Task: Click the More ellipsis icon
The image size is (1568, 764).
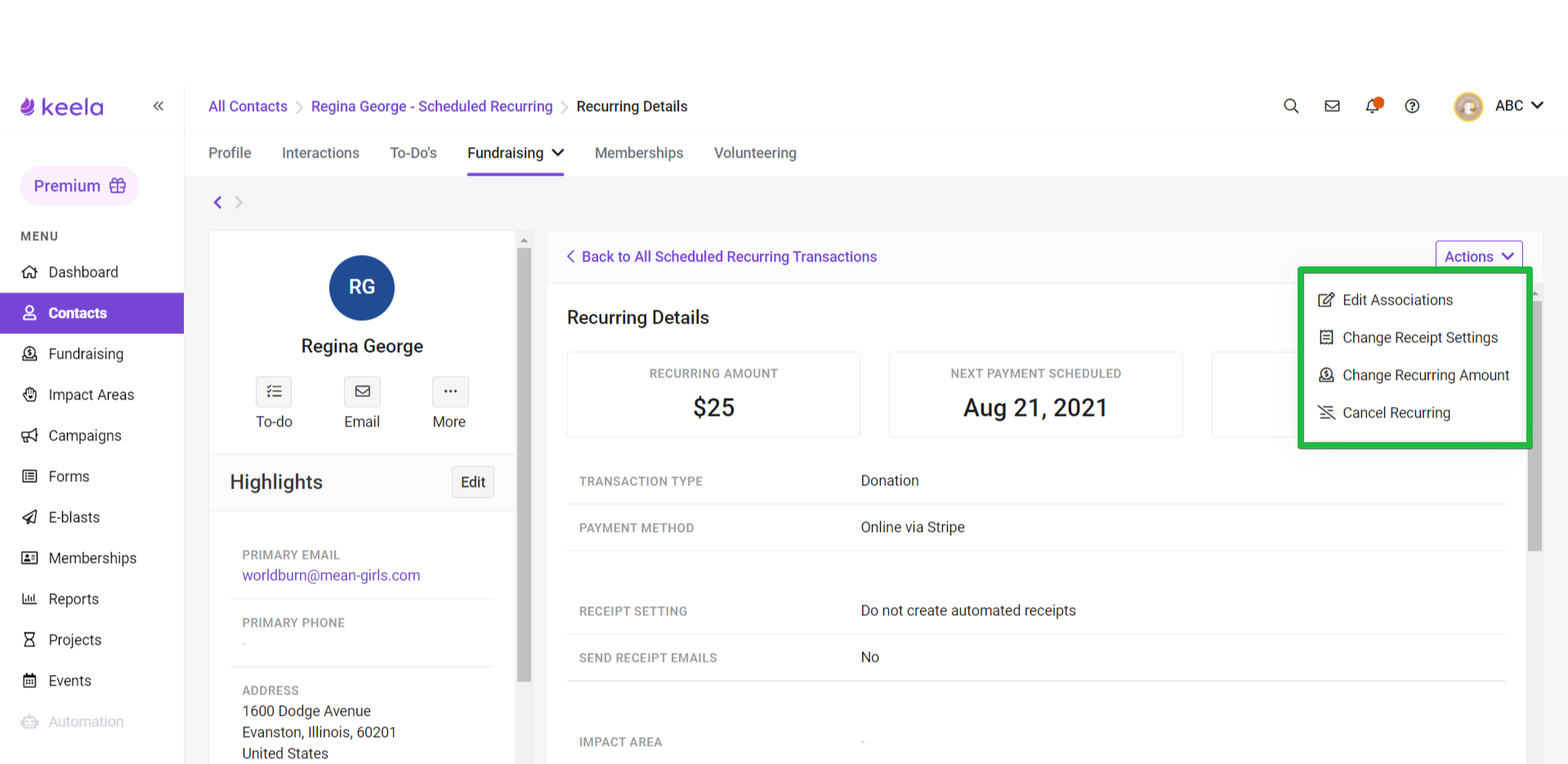Action: pyautogui.click(x=450, y=391)
